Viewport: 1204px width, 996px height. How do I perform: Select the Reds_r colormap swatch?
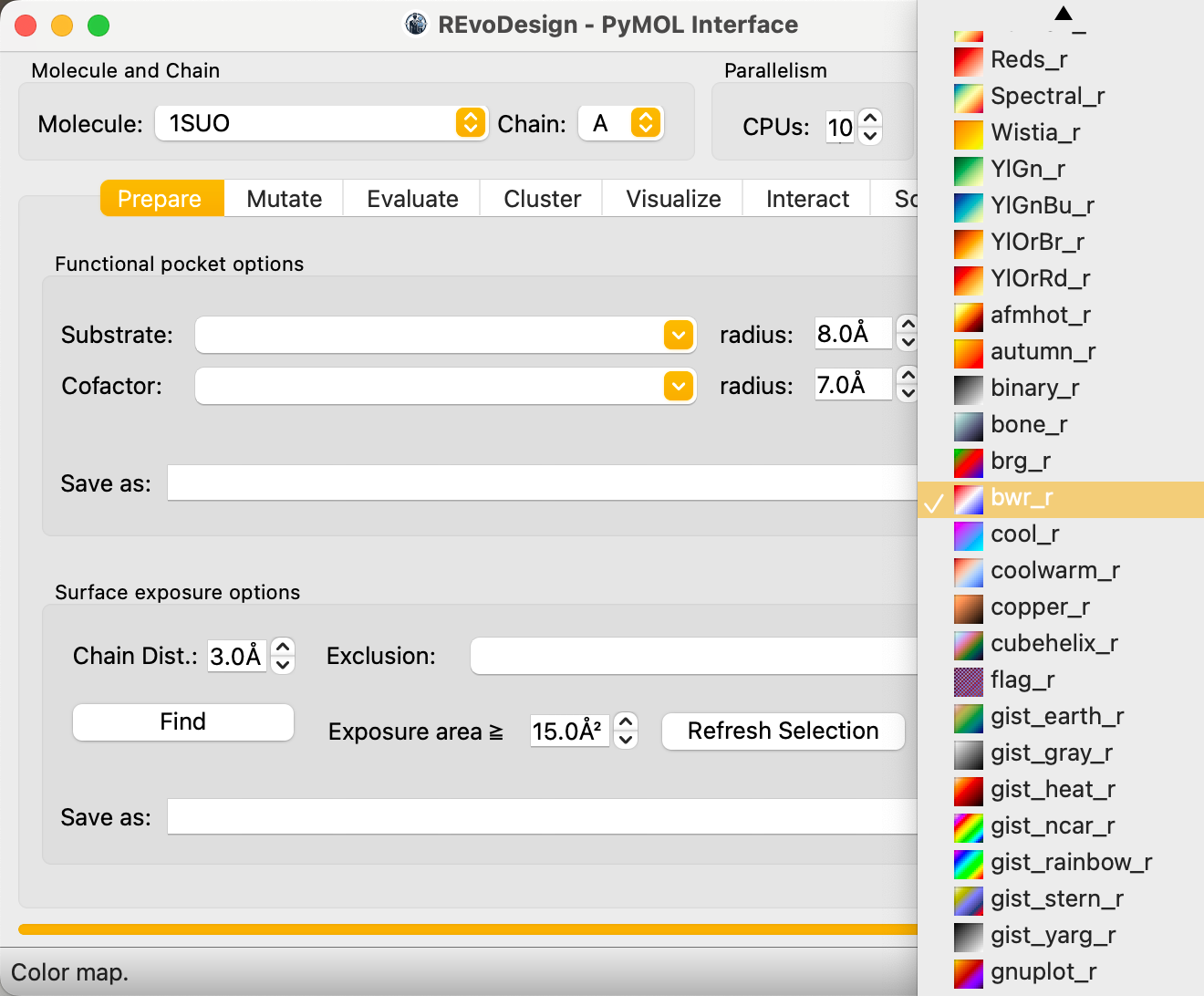click(x=969, y=61)
